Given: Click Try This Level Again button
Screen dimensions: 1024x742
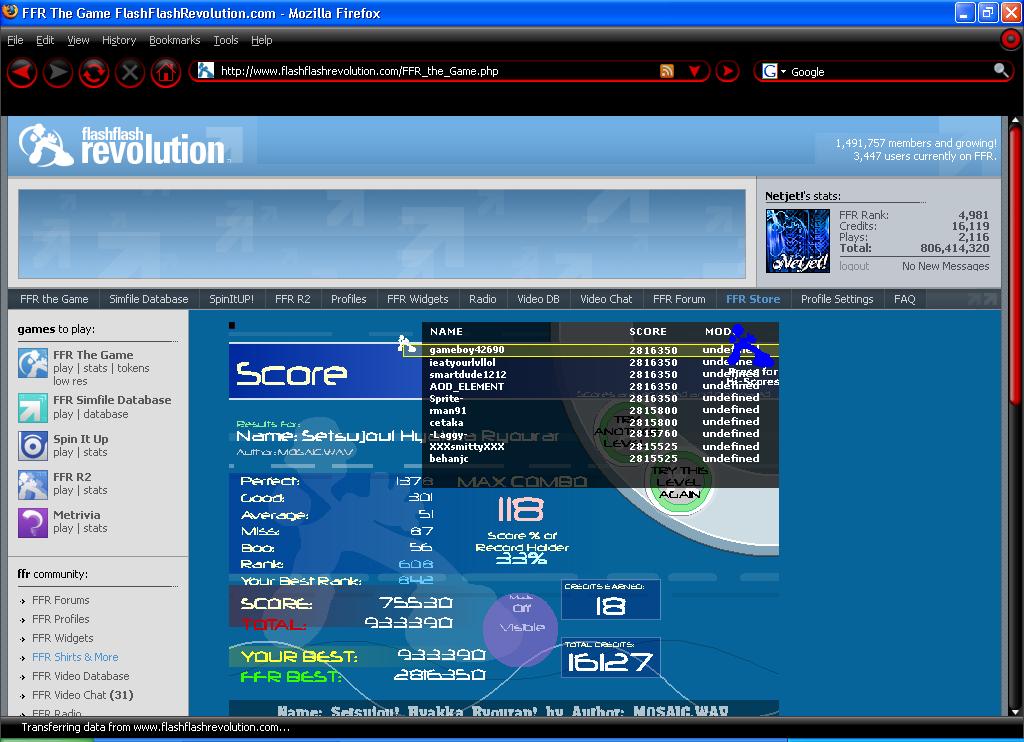Looking at the screenshot, I should pyautogui.click(x=679, y=483).
